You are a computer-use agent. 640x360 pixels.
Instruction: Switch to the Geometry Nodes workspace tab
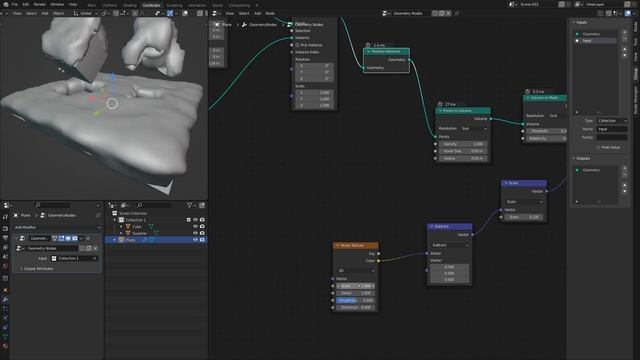[x=151, y=5]
